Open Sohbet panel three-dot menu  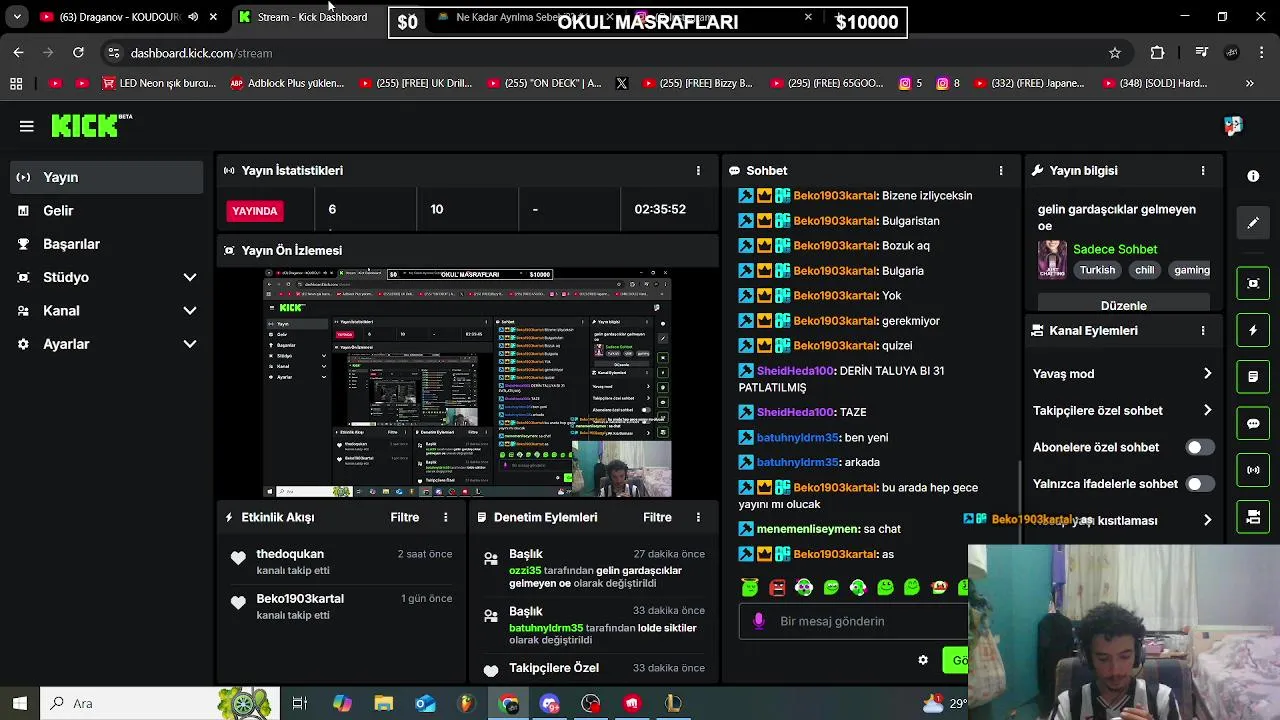pyautogui.click(x=1000, y=171)
